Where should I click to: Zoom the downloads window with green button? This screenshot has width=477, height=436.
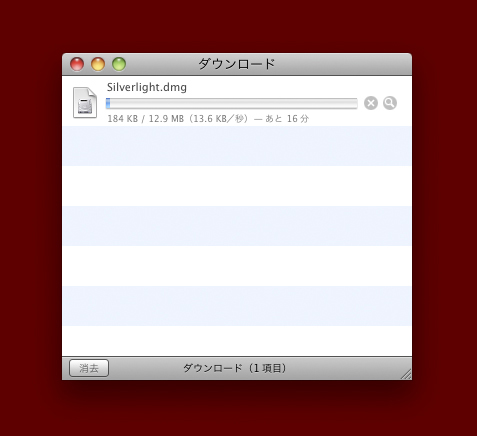pyautogui.click(x=119, y=64)
